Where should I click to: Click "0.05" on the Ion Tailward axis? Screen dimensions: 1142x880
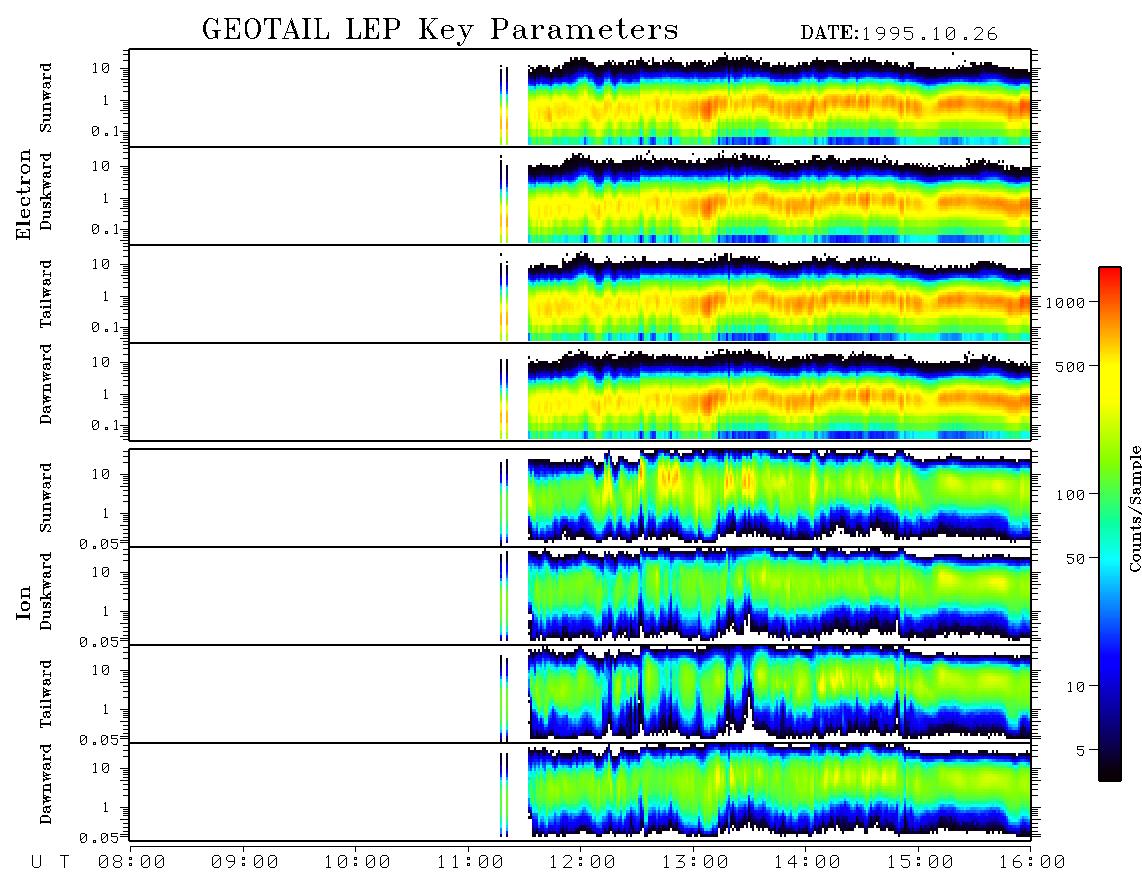click(99, 740)
